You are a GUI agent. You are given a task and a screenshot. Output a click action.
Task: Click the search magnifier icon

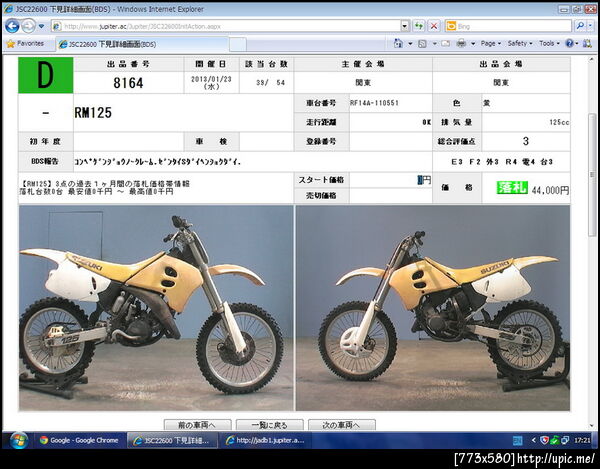(580, 26)
